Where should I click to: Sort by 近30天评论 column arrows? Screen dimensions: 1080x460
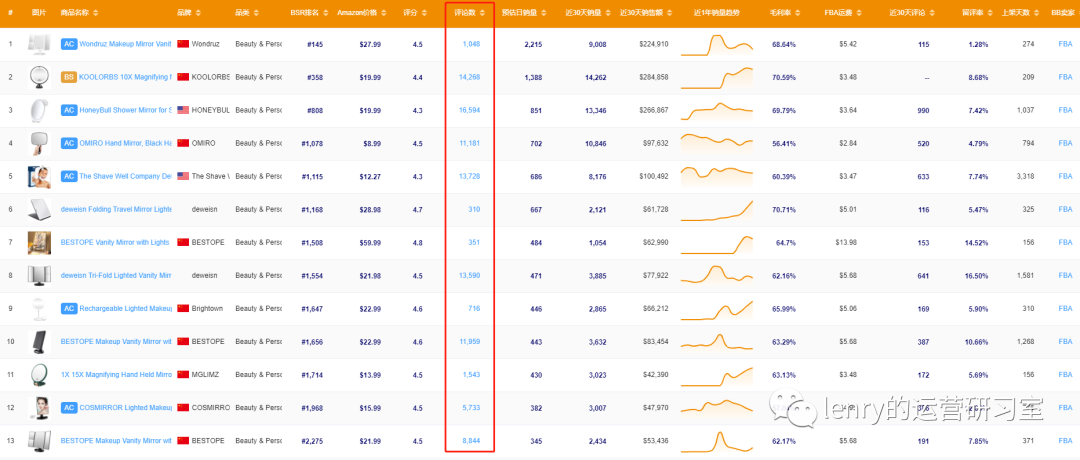point(931,13)
